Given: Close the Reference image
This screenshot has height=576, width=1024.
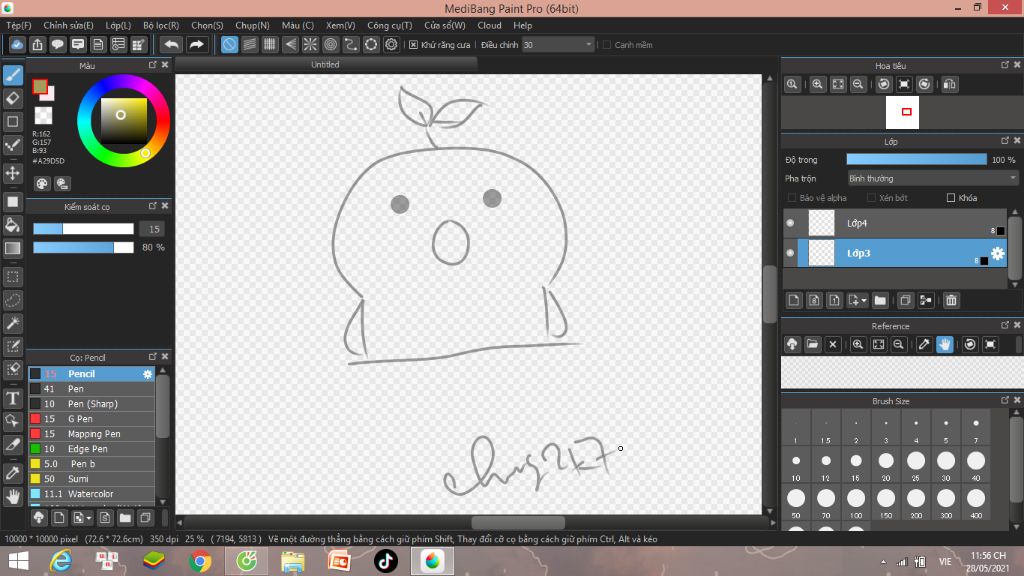Looking at the screenshot, I should click(x=833, y=344).
